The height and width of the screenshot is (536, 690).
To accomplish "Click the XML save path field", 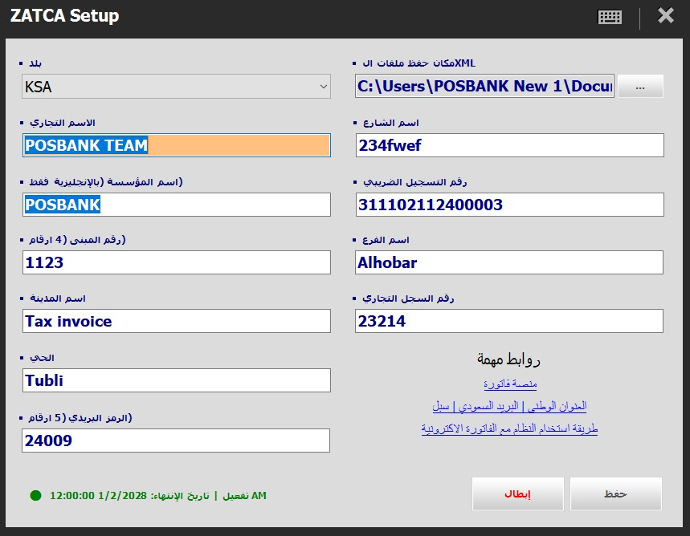I will click(484, 86).
